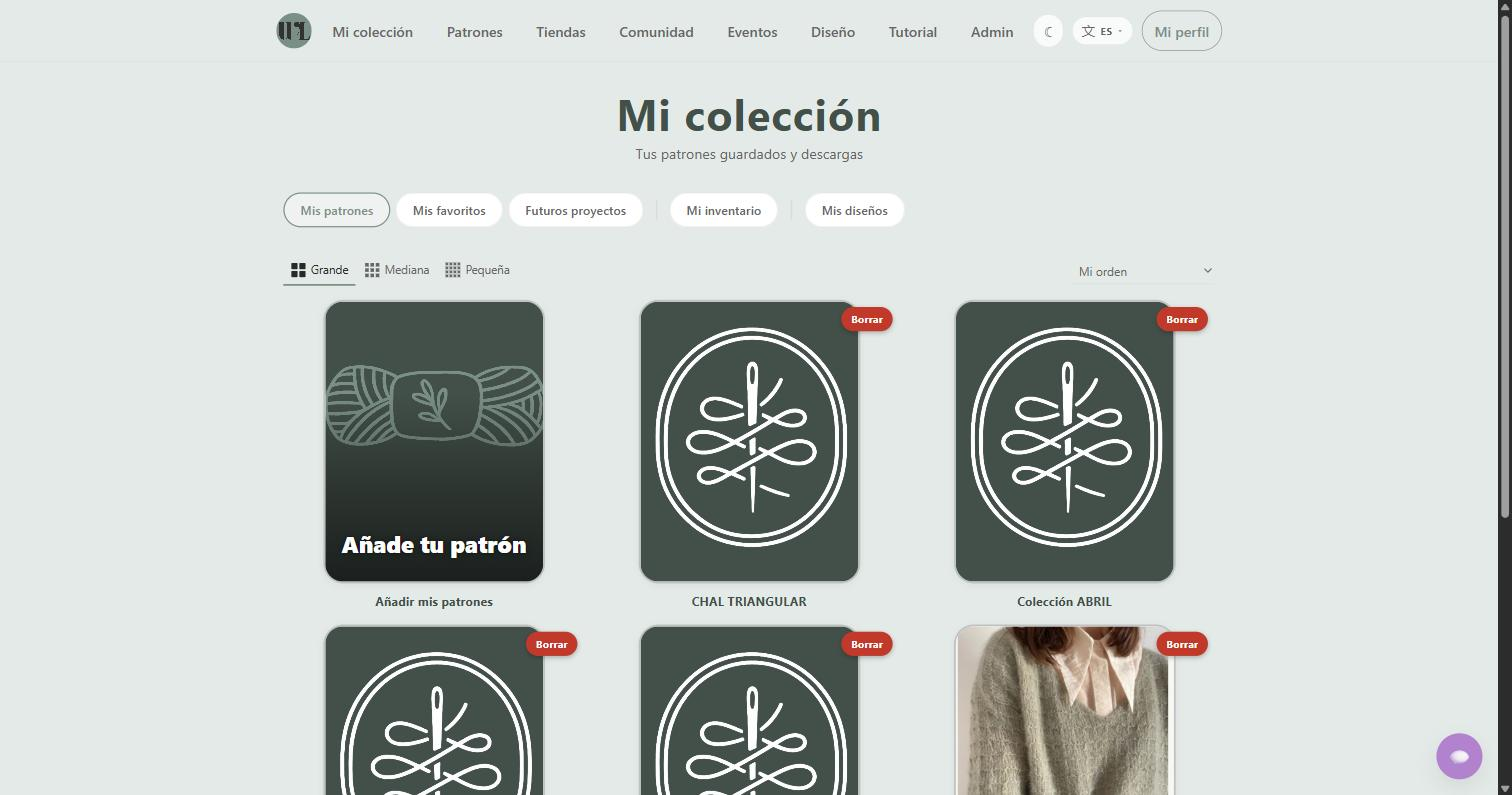Switch to Futuros proyectos tab
Viewport: 1512px width, 795px height.
tap(576, 210)
